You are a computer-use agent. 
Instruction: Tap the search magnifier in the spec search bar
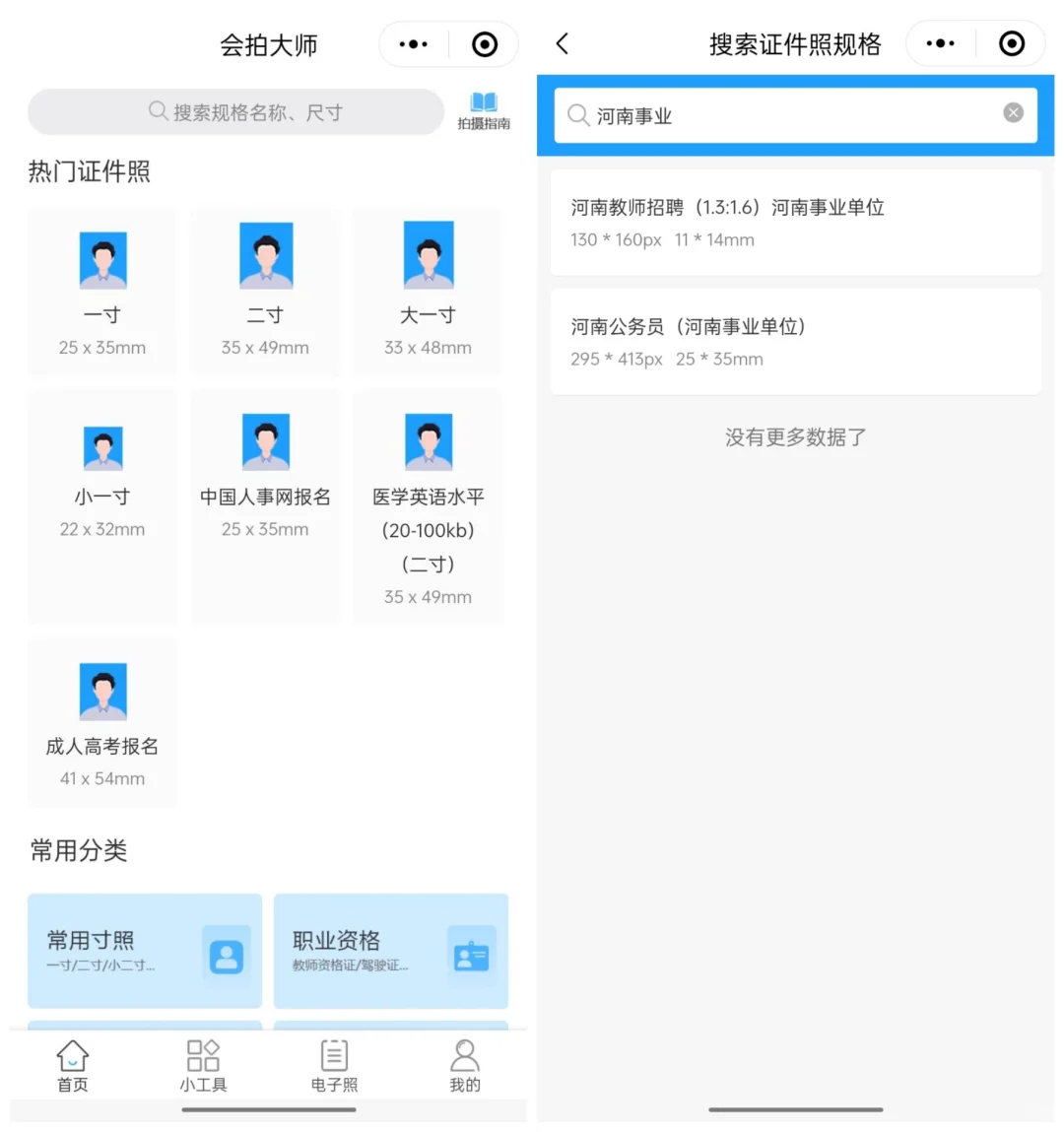578,115
